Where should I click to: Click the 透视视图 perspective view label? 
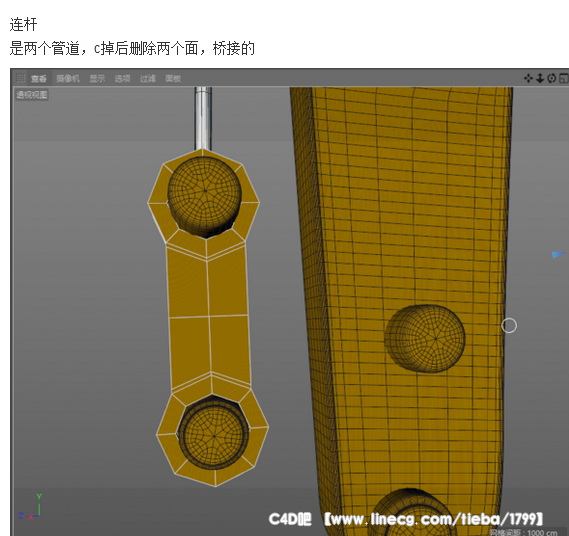(x=32, y=95)
